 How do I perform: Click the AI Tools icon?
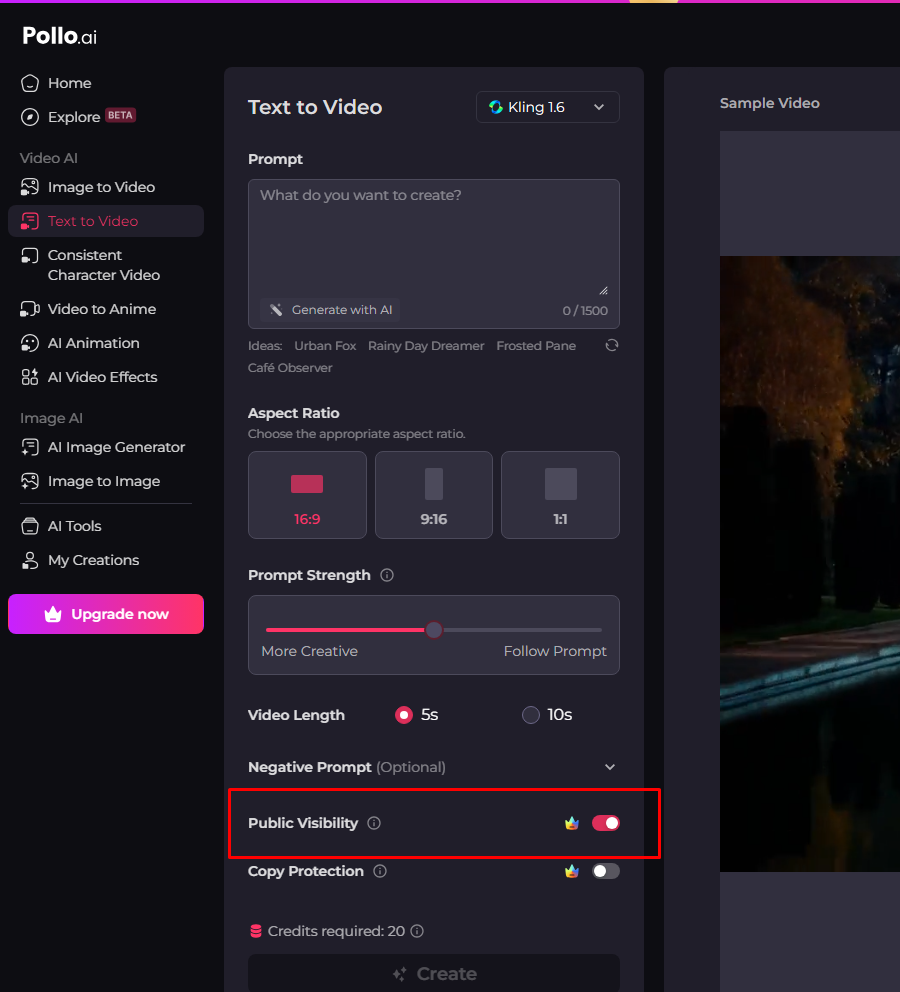[x=30, y=526]
